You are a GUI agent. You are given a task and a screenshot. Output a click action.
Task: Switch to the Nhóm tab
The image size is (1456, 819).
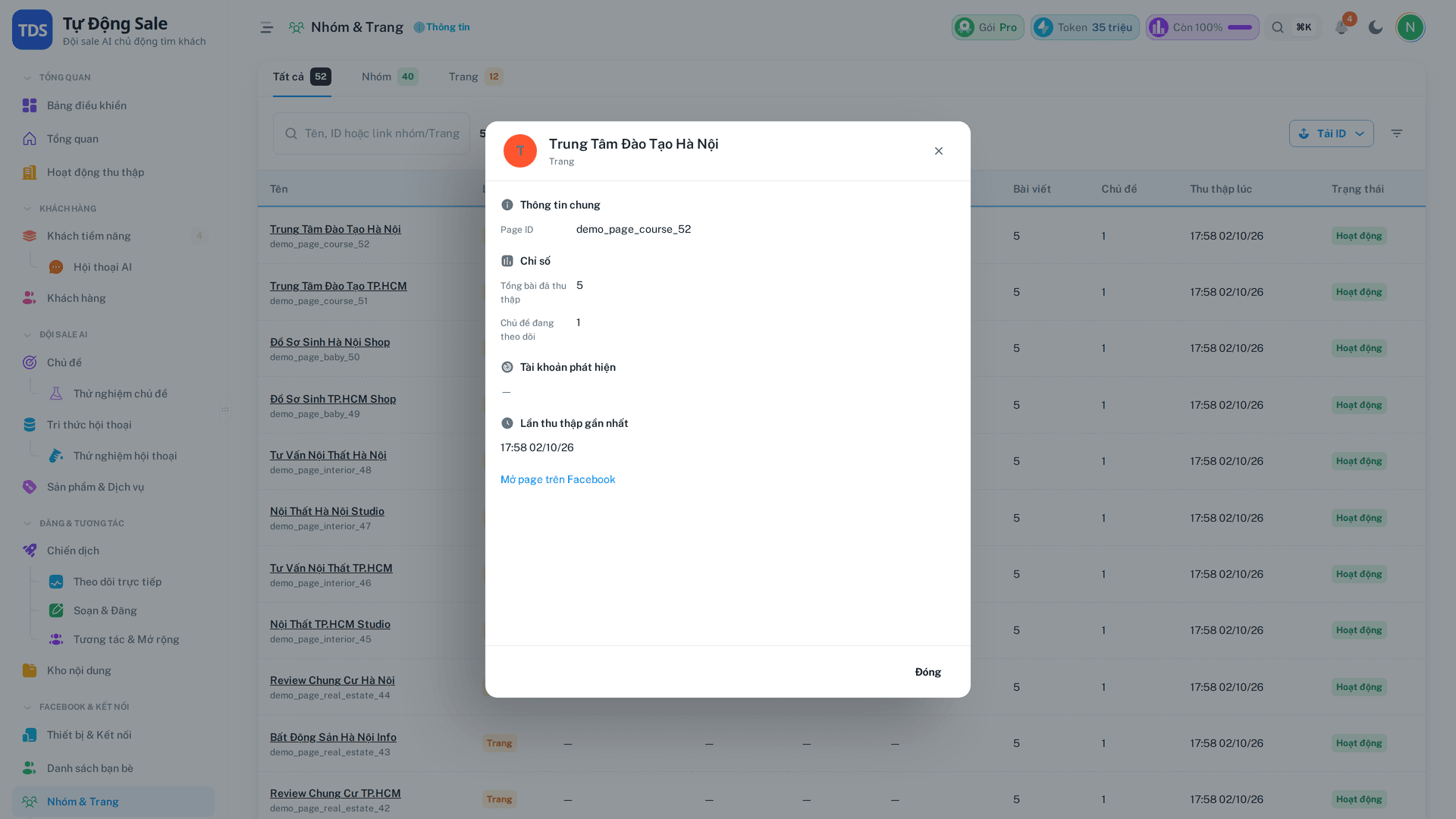click(390, 77)
